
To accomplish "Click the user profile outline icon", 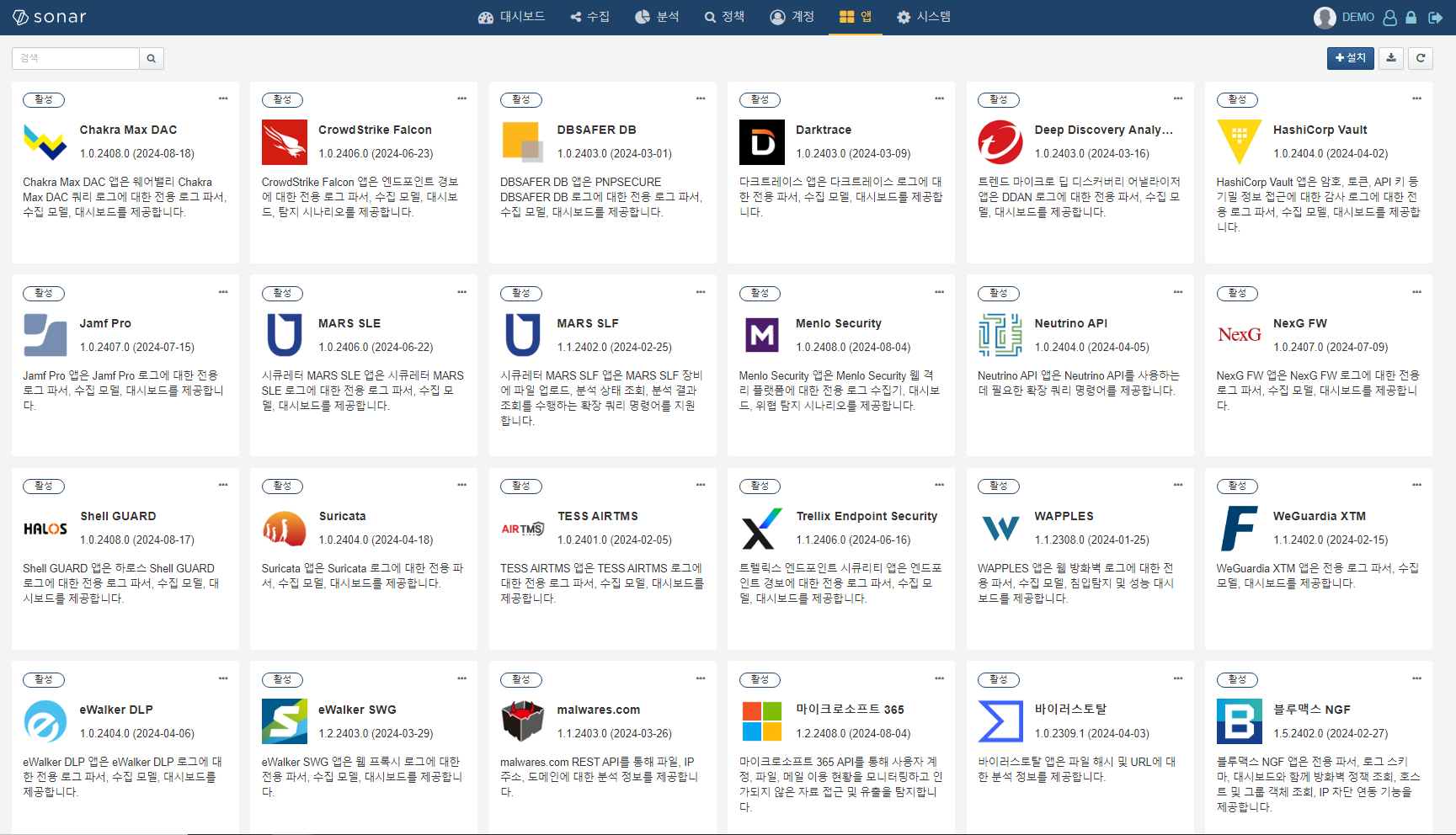I will pyautogui.click(x=1389, y=17).
